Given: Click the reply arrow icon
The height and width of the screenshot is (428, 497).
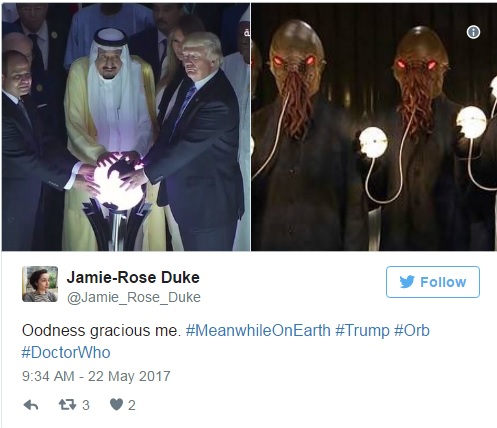Looking at the screenshot, I should [x=31, y=405].
